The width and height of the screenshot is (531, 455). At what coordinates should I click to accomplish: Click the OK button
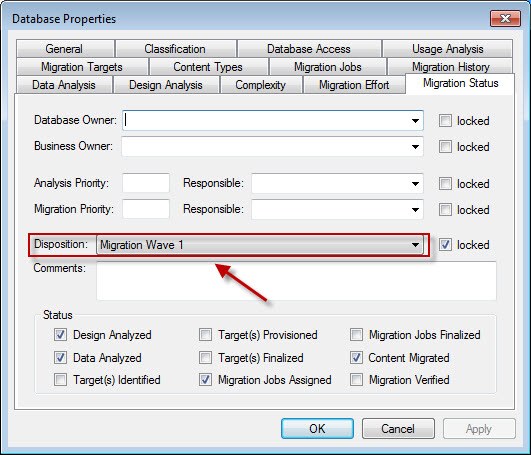[317, 429]
